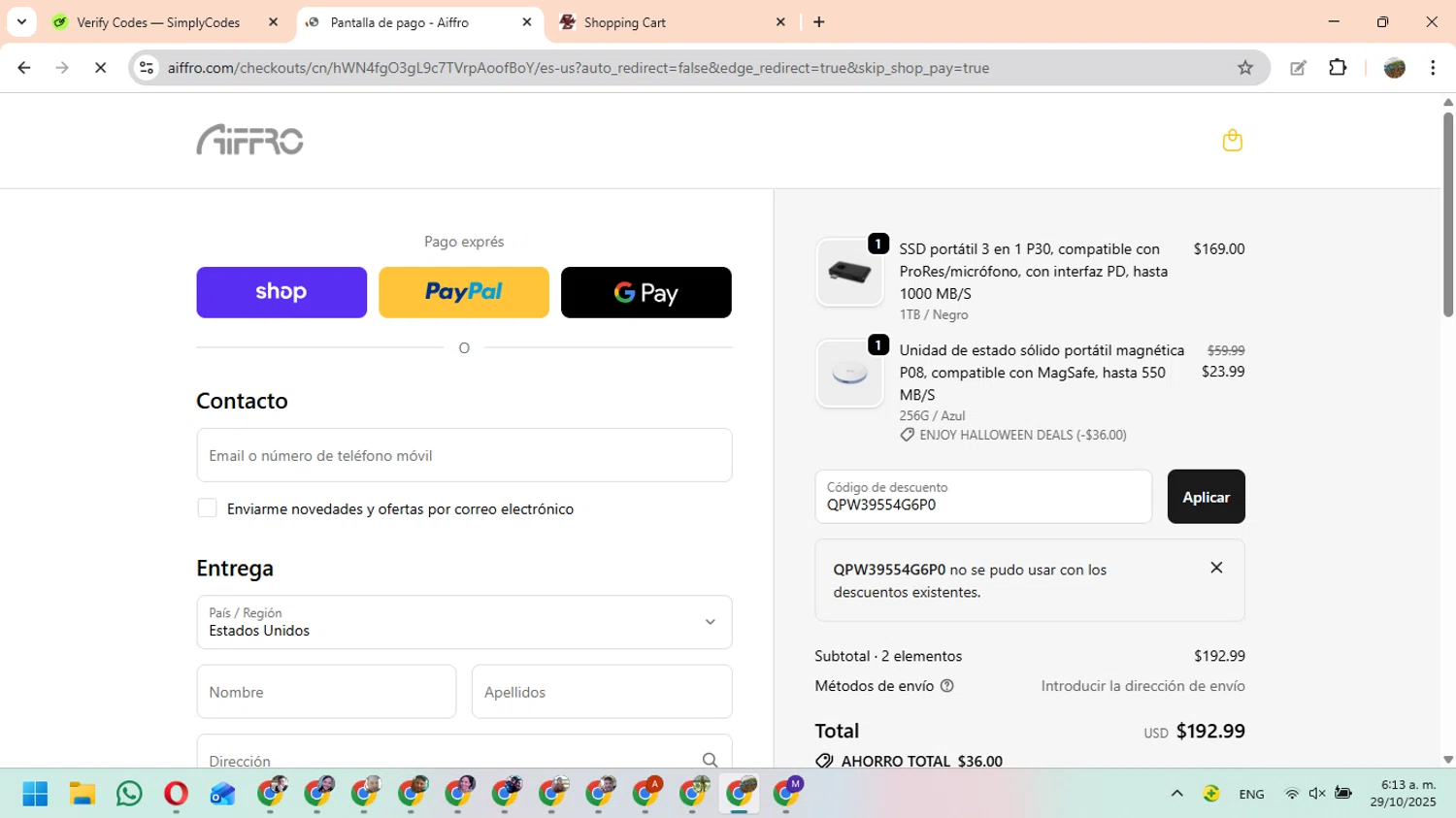Select the $192.99 total amount text
Image resolution: width=1456 pixels, height=818 pixels.
coord(1210,731)
